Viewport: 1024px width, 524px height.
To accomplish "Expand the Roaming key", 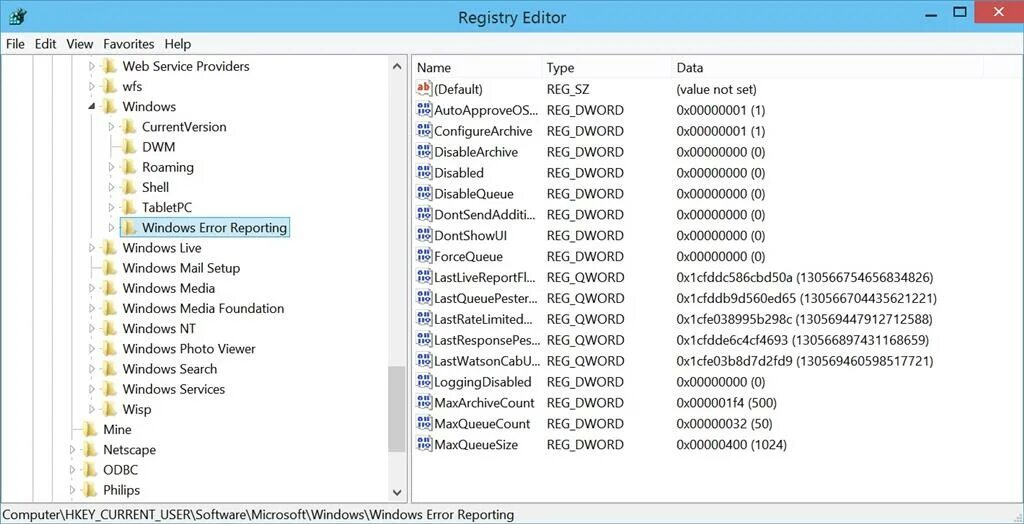I will [x=111, y=167].
